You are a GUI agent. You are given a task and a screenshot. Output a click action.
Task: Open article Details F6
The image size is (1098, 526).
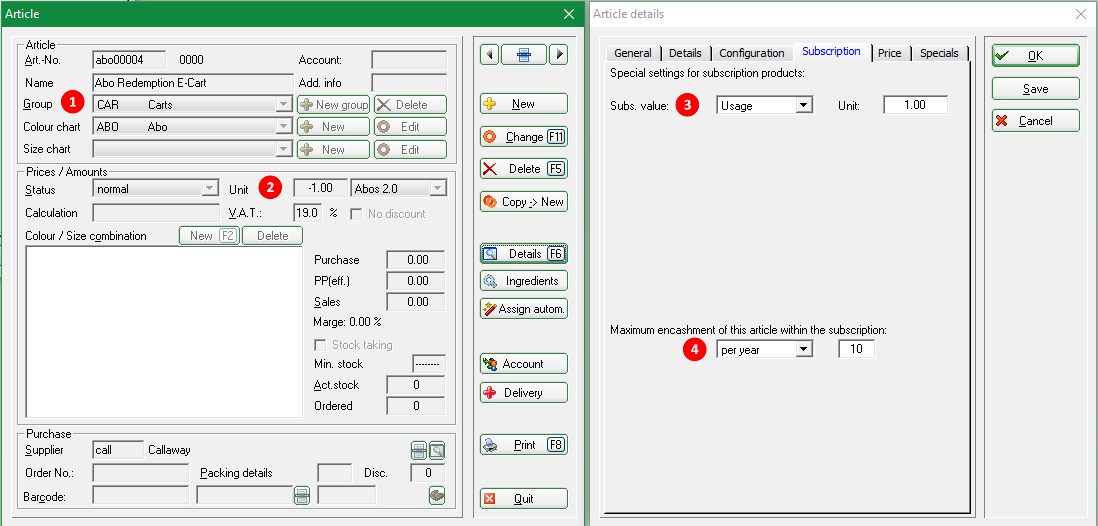(524, 254)
